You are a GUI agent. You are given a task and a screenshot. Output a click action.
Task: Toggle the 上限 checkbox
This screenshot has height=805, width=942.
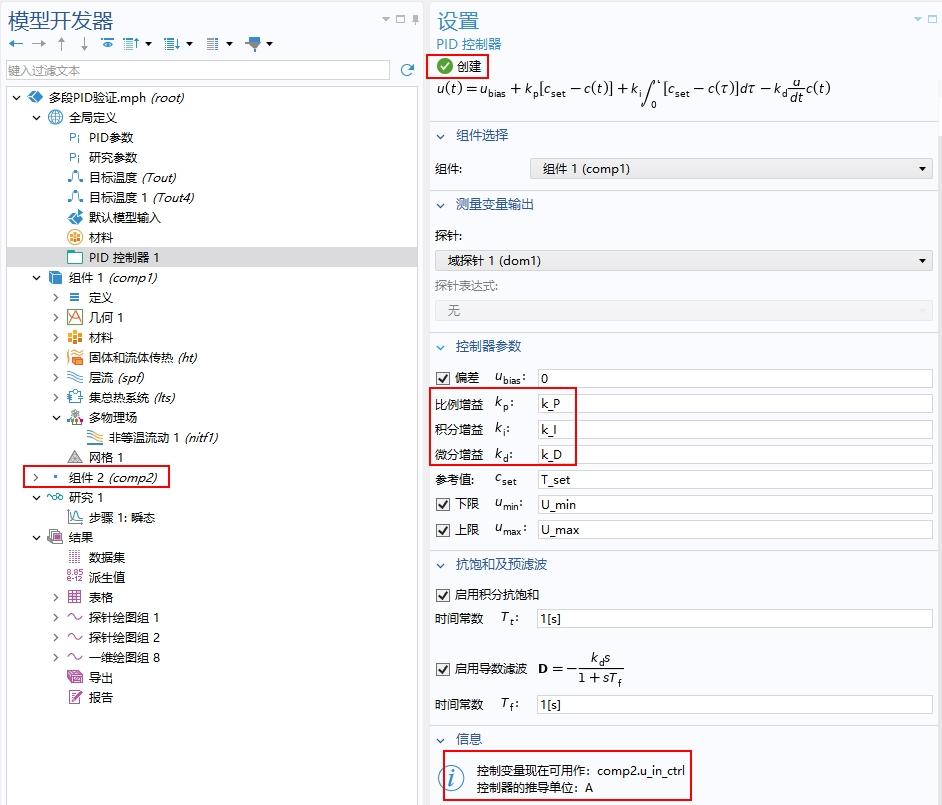[x=442, y=529]
